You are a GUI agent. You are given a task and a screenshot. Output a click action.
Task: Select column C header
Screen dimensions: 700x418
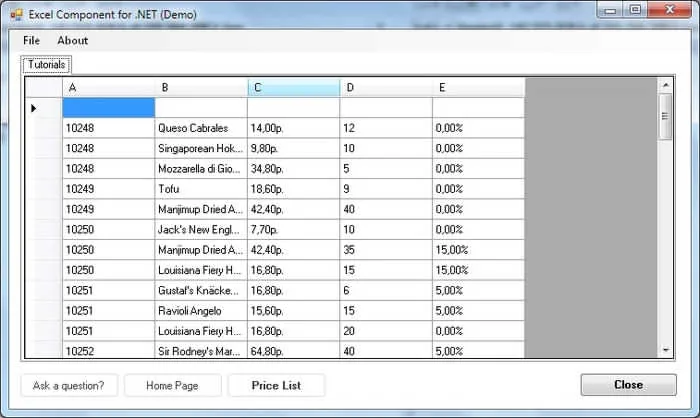(x=293, y=88)
